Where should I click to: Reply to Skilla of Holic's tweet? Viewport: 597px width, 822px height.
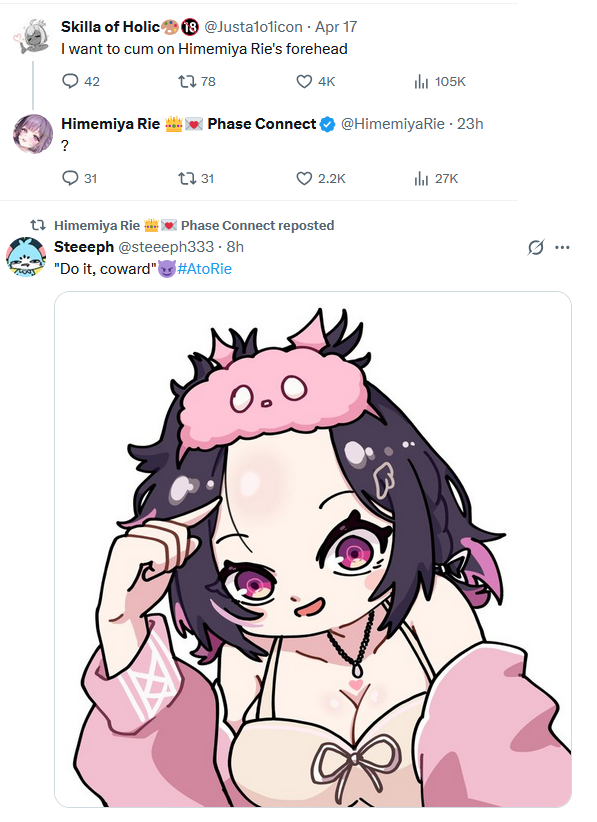81,81
